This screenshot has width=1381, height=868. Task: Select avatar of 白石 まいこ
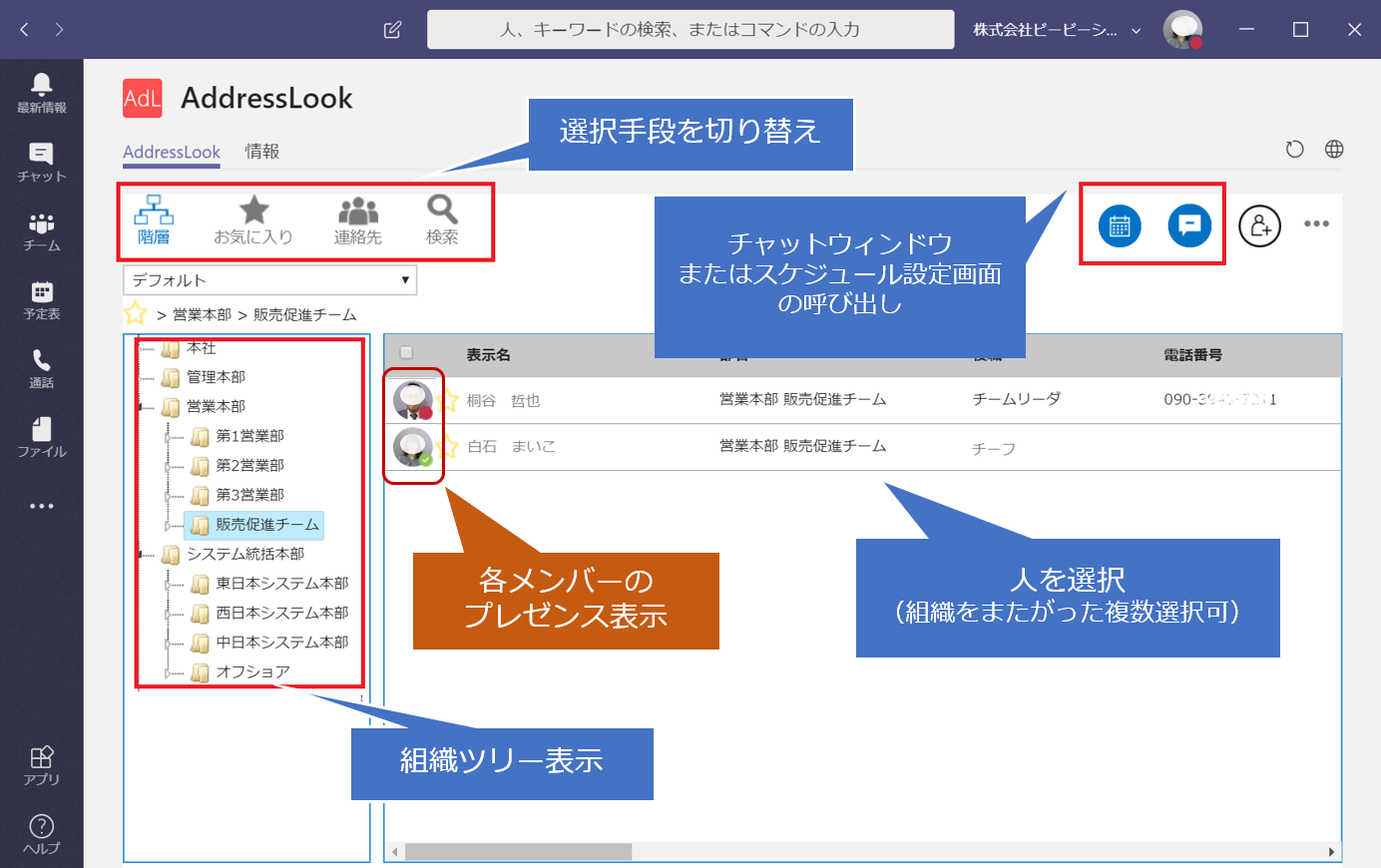(x=412, y=447)
